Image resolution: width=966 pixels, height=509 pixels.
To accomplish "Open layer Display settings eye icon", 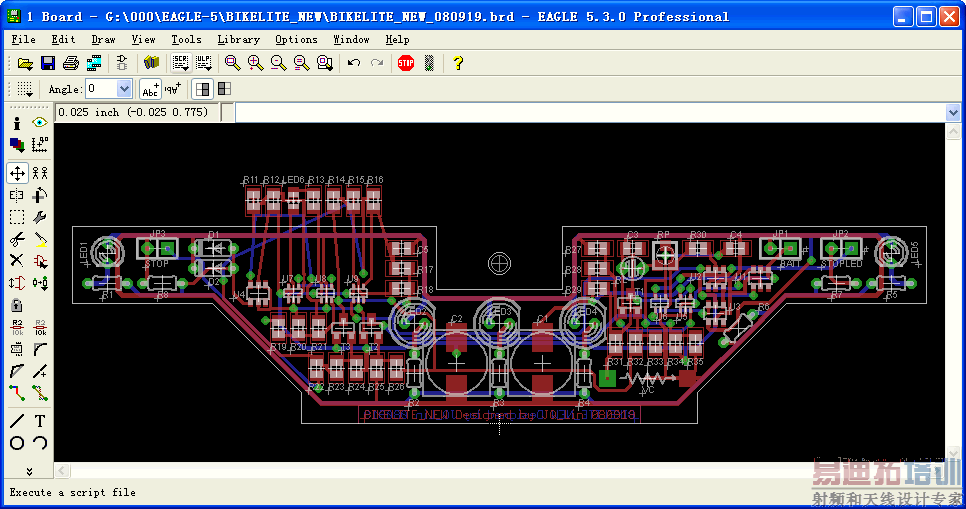I will point(40,122).
